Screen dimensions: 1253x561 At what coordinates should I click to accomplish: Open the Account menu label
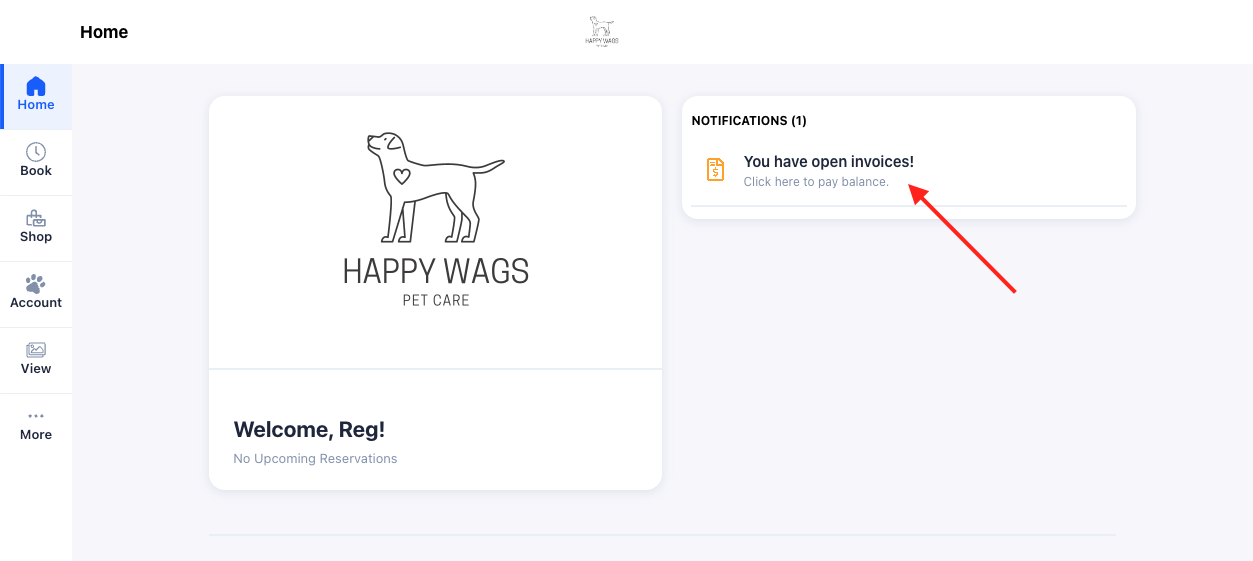[36, 303]
